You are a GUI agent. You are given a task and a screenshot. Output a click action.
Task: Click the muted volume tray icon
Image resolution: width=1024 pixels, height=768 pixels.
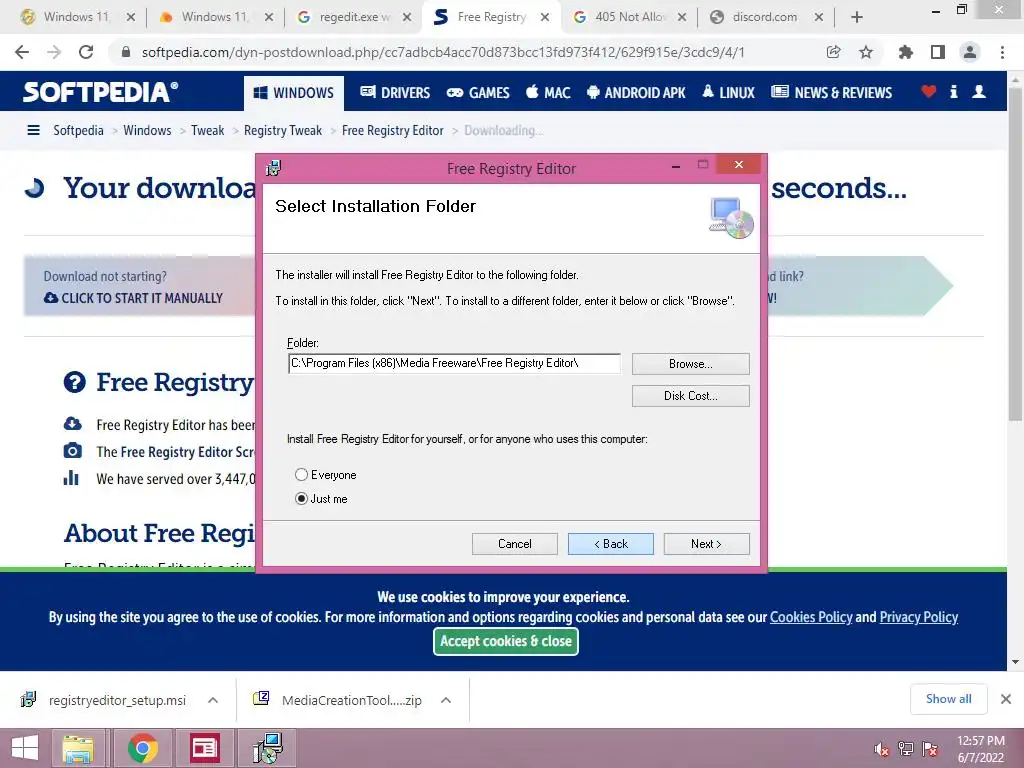(x=882, y=749)
